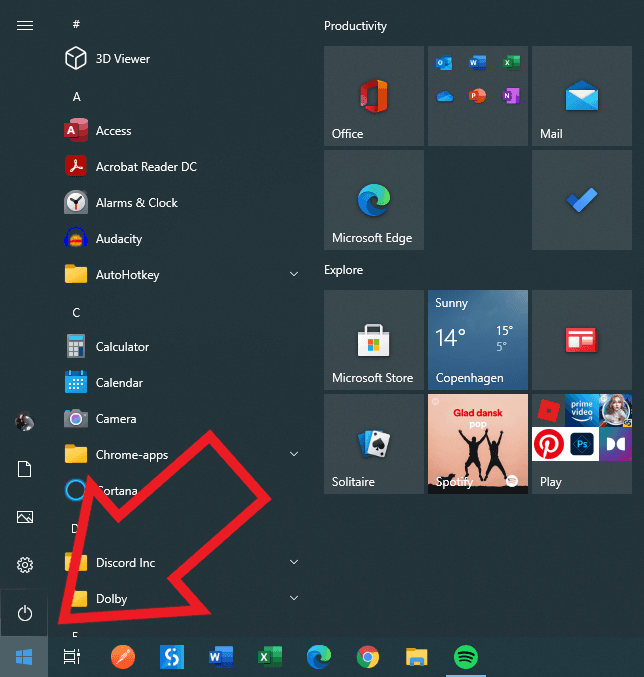Click the C letter header
Viewport: 644px width, 677px height.
[x=76, y=313]
